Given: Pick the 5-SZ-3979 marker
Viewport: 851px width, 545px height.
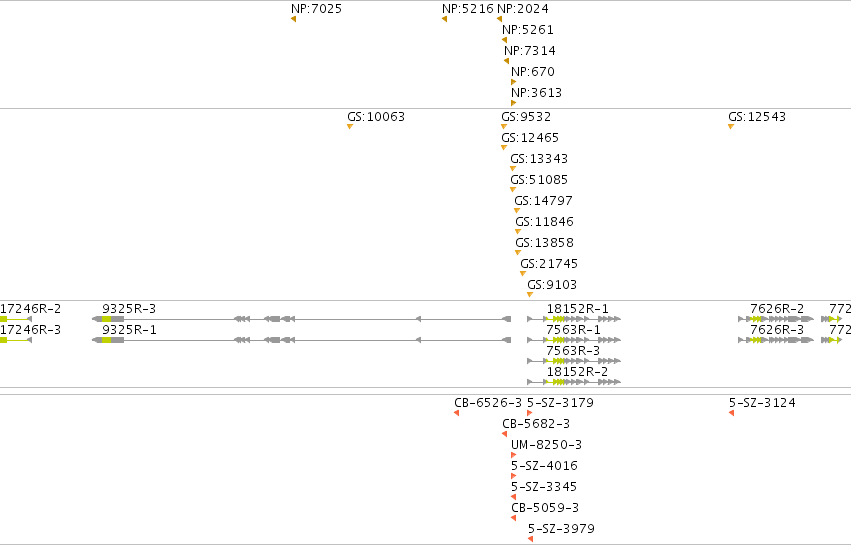Looking at the screenshot, I should pos(531,539).
